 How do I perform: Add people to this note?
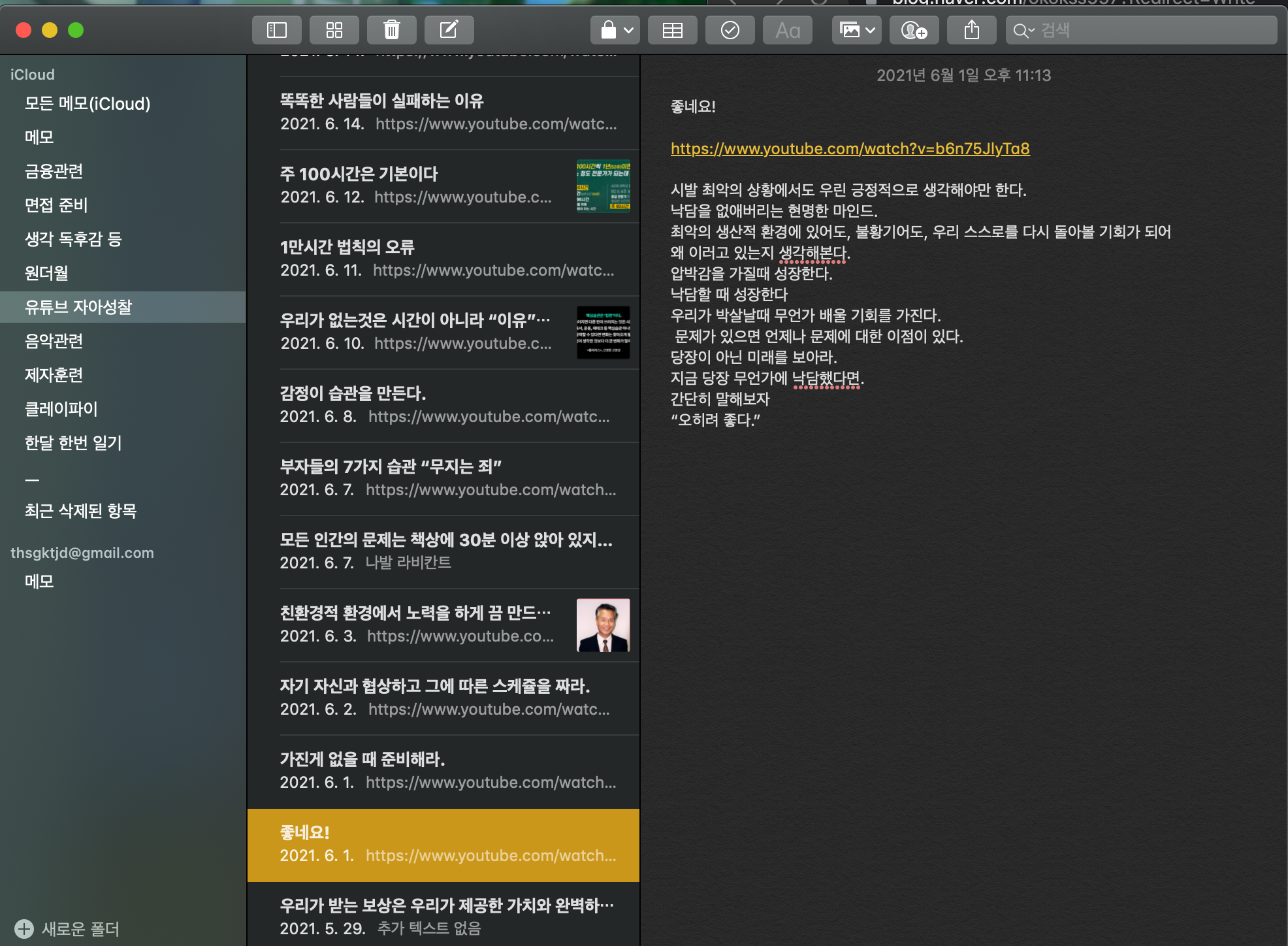(x=914, y=30)
